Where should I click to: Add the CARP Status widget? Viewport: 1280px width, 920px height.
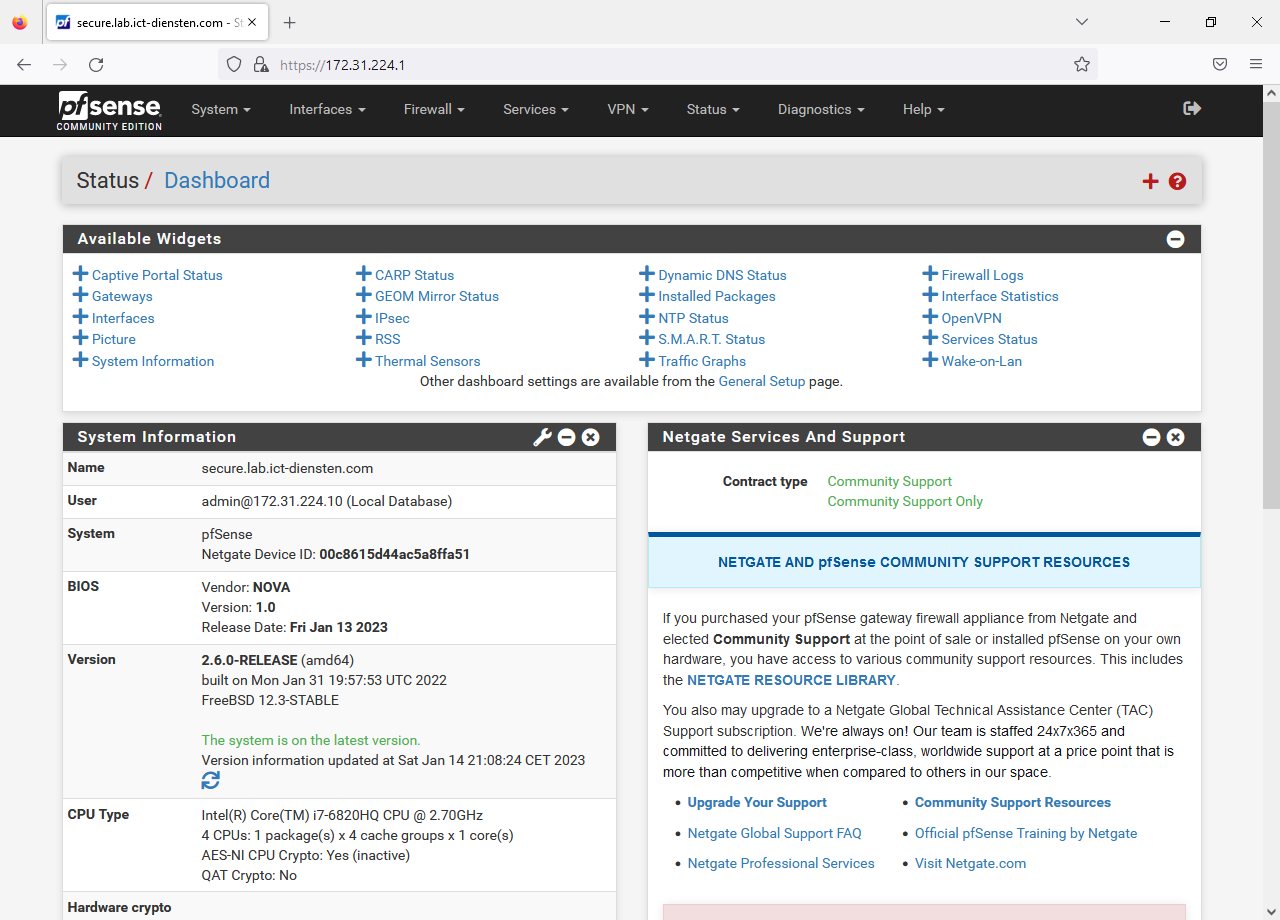(405, 275)
